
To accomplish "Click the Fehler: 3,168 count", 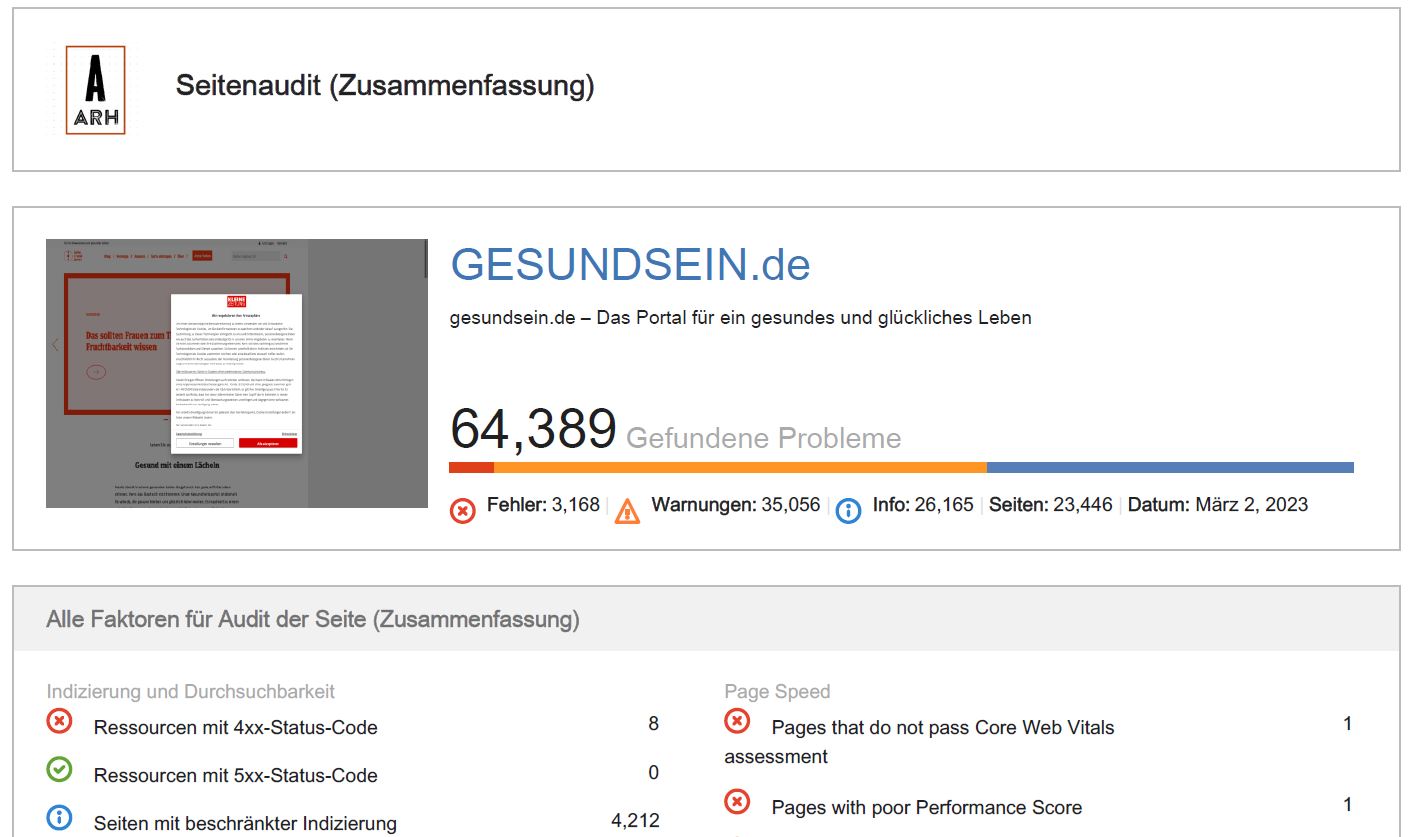I will click(543, 505).
